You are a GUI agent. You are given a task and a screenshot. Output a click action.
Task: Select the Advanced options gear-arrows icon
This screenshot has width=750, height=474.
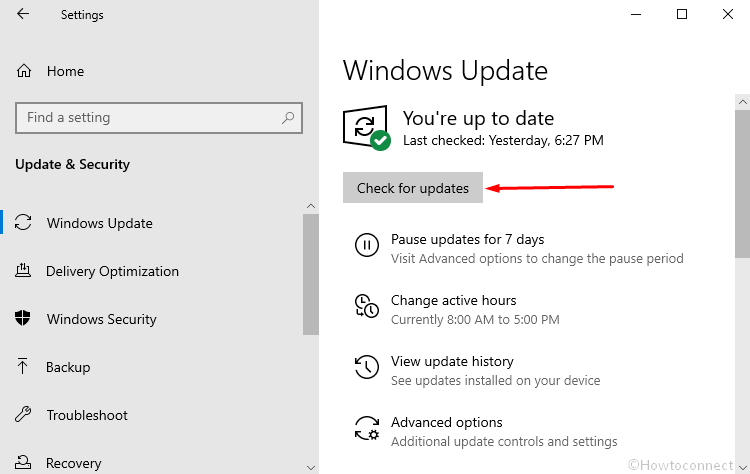tap(367, 428)
